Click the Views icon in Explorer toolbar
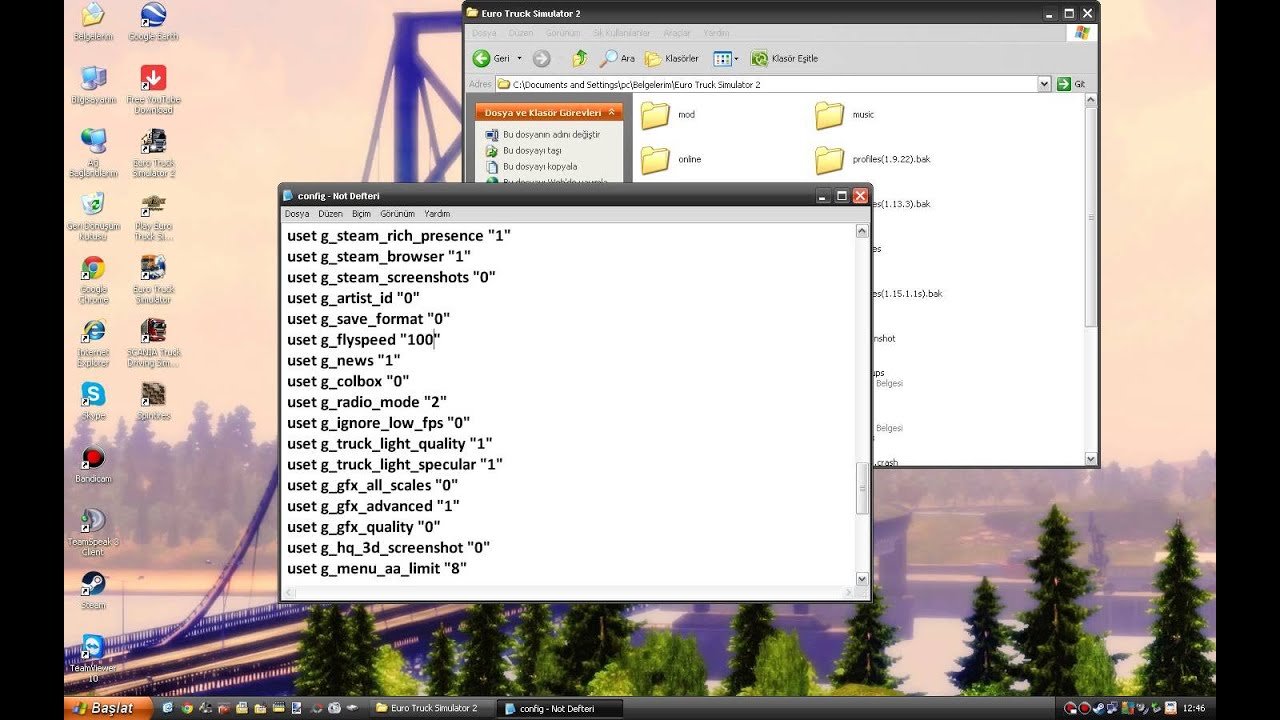Screen dimensions: 1280x720 click(x=722, y=58)
